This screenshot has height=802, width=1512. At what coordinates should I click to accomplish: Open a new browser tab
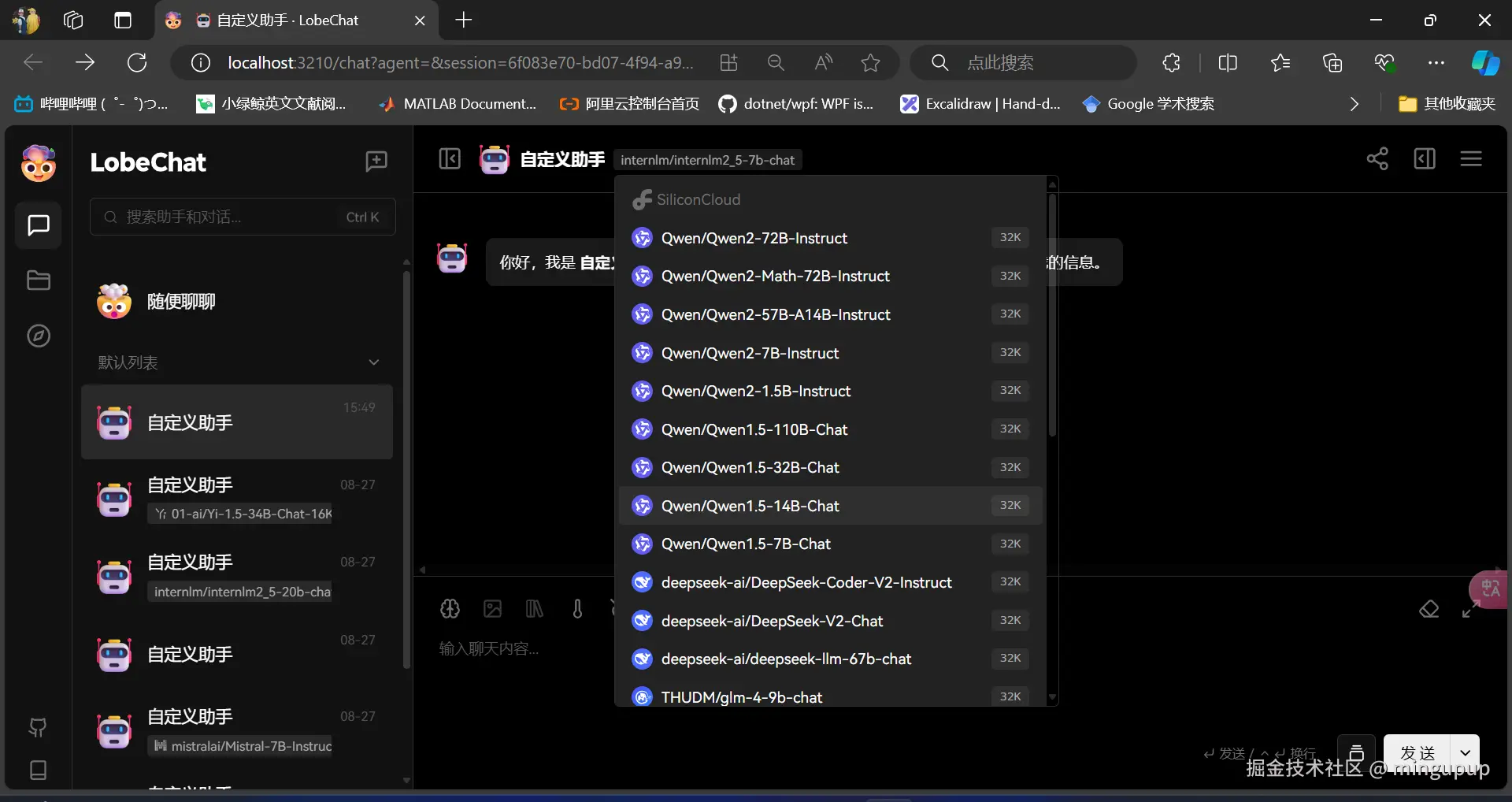pos(464,20)
